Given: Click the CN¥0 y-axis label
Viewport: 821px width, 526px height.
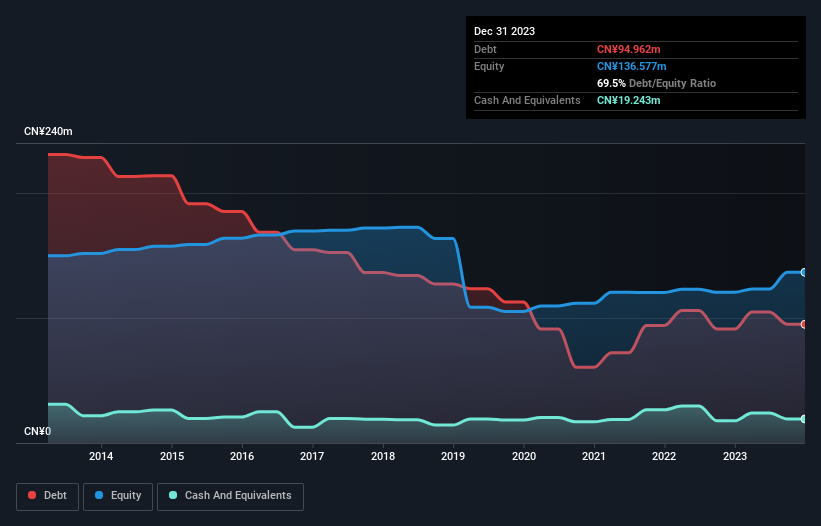Looking at the screenshot, I should pos(38,432).
